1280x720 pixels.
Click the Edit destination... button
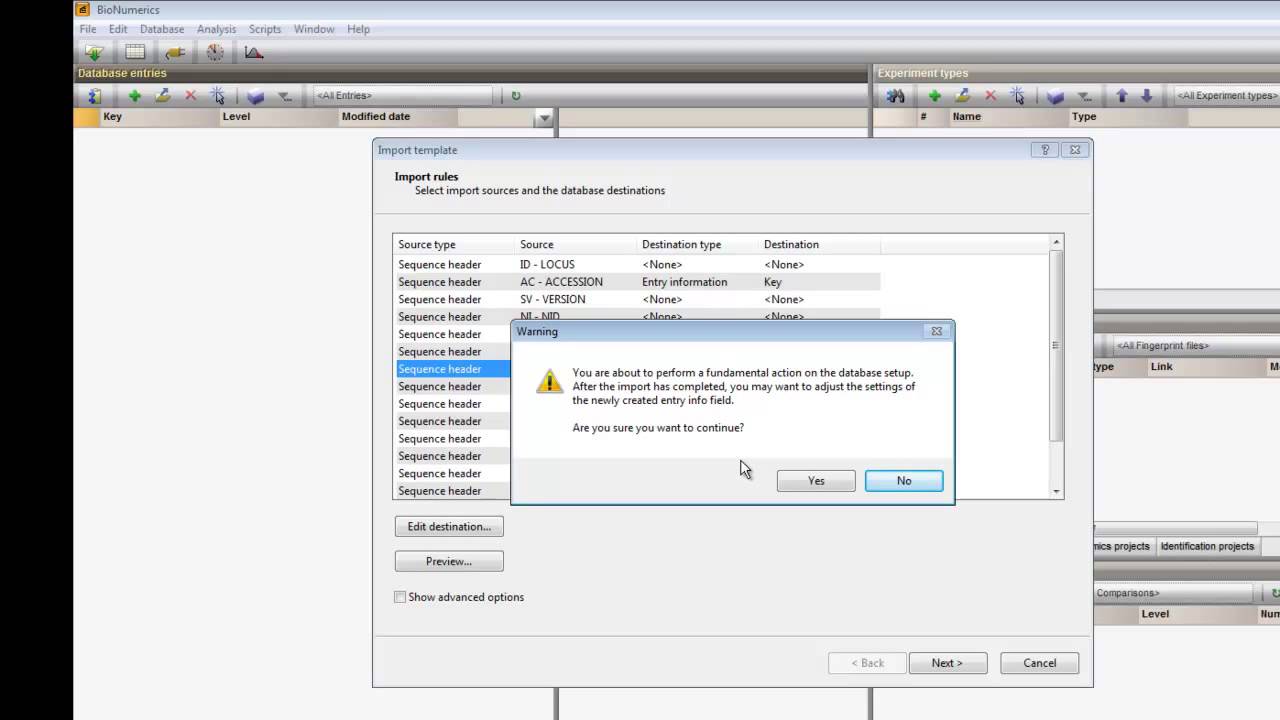[449, 527]
